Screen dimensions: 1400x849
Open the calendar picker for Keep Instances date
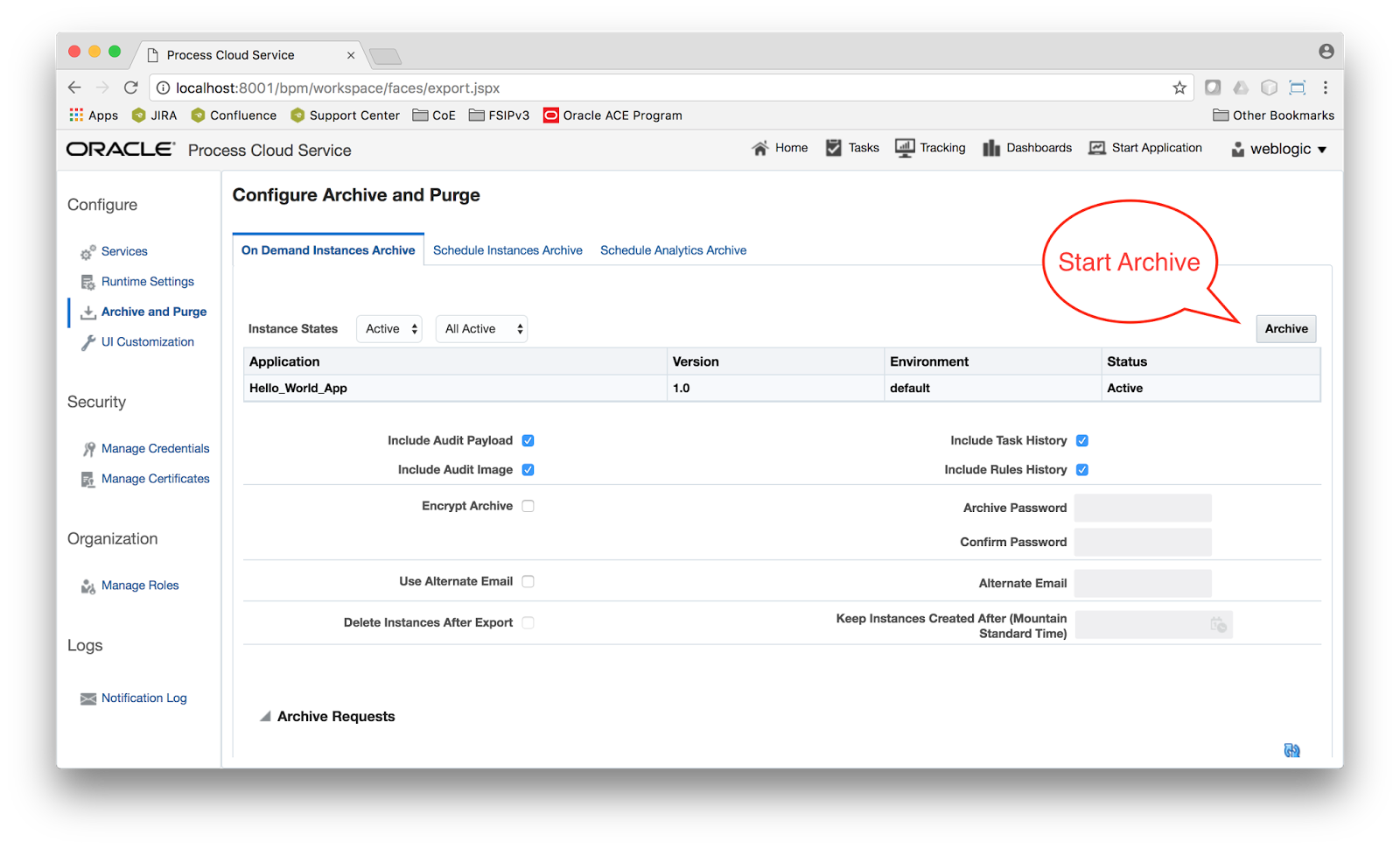click(1220, 625)
